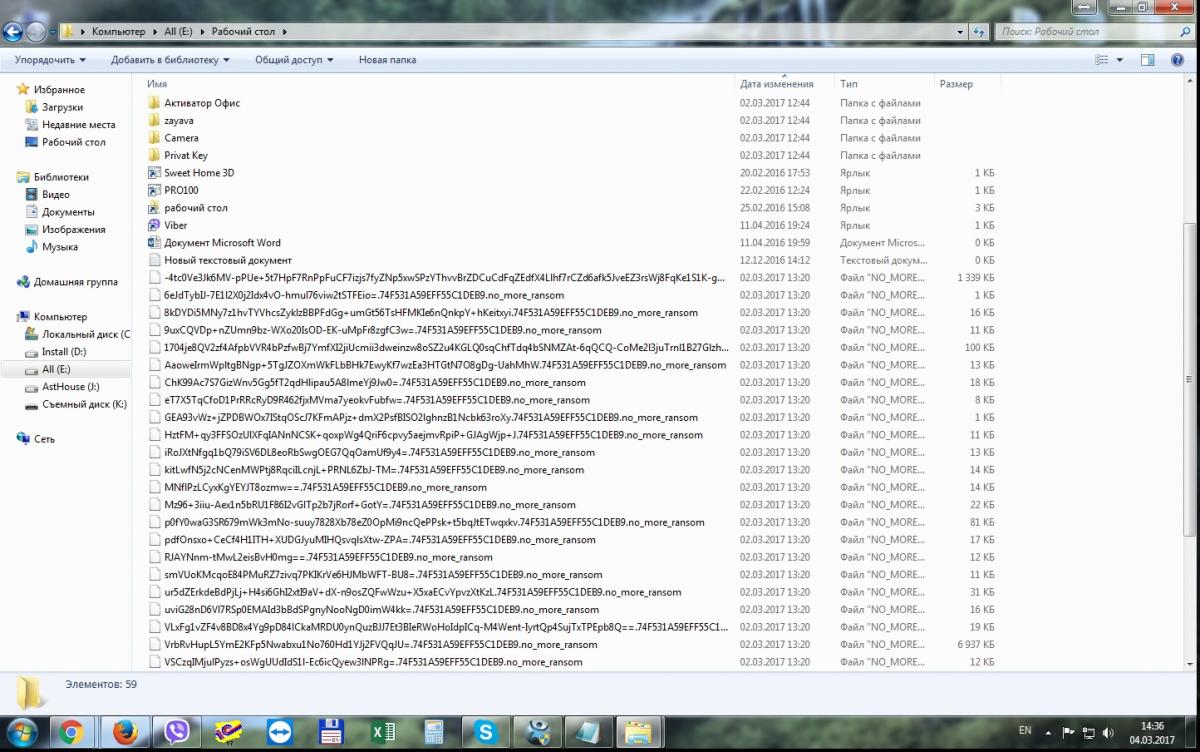Open the AstHouse (J:) drive
This screenshot has height=752, width=1200.
pos(70,387)
